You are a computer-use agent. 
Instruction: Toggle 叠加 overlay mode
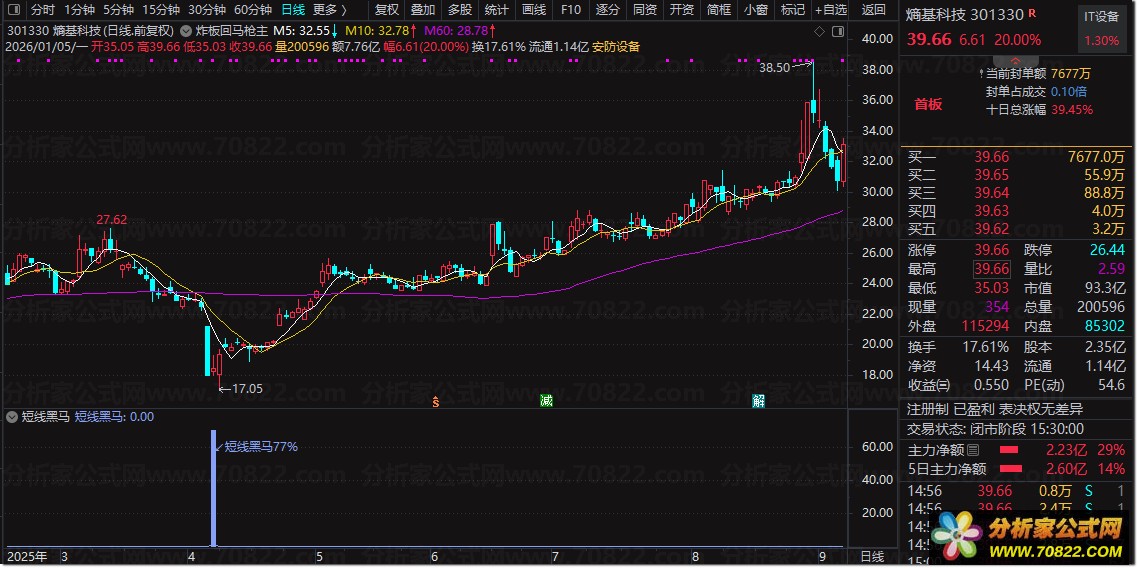423,10
